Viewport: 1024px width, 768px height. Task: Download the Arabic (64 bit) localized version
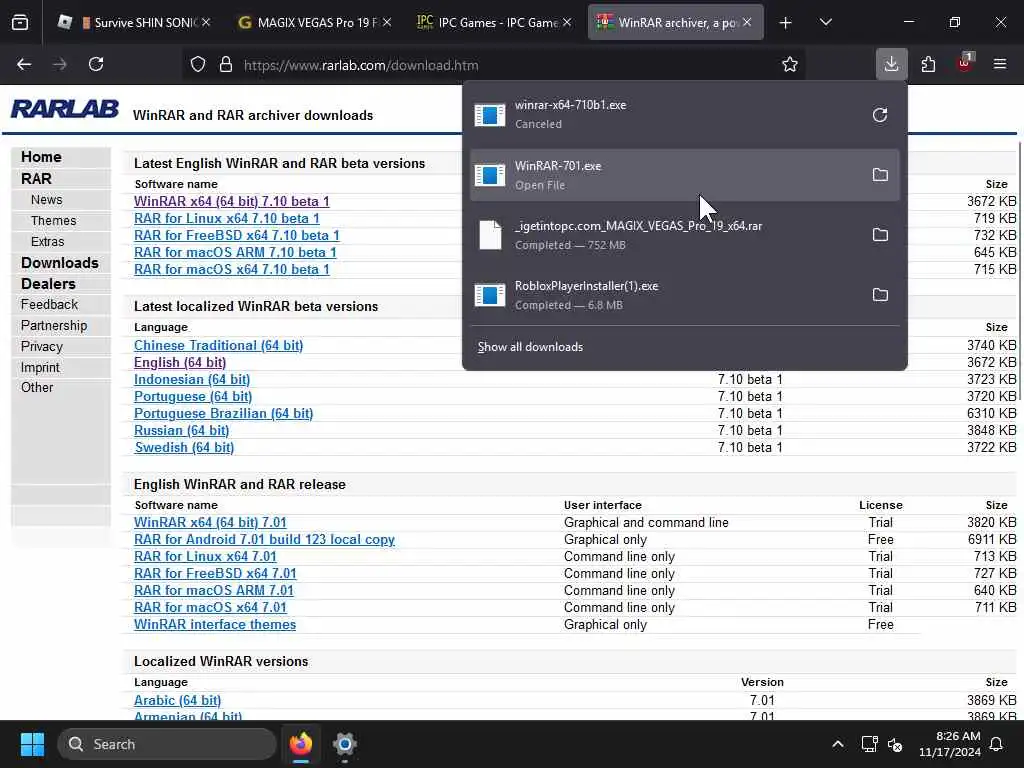click(178, 701)
